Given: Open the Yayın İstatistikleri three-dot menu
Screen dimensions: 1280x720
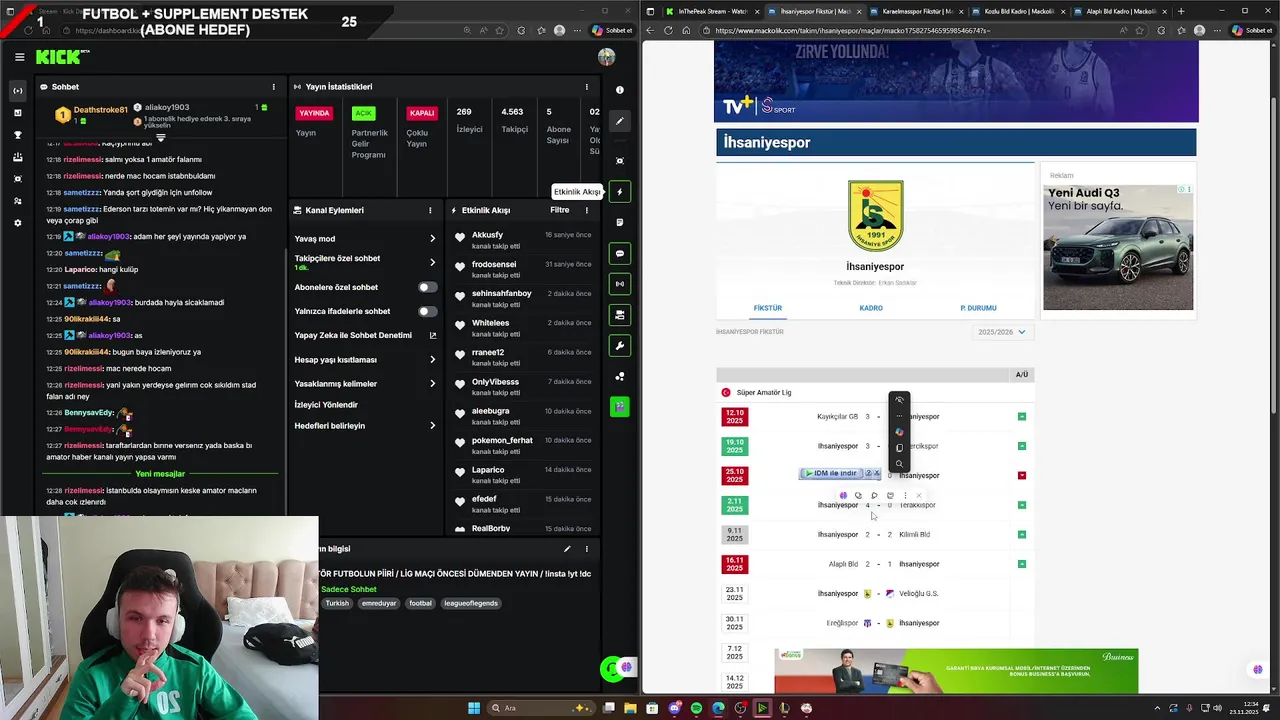Looking at the screenshot, I should (x=587, y=87).
